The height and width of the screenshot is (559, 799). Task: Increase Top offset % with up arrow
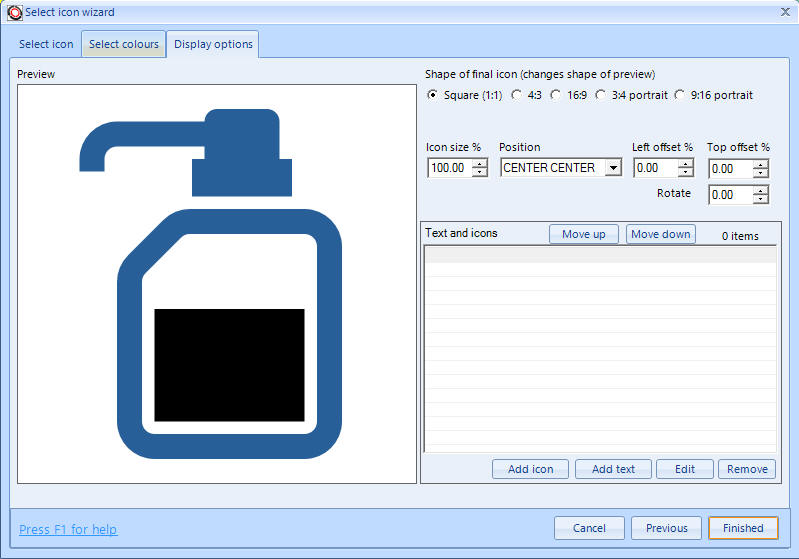click(x=761, y=165)
